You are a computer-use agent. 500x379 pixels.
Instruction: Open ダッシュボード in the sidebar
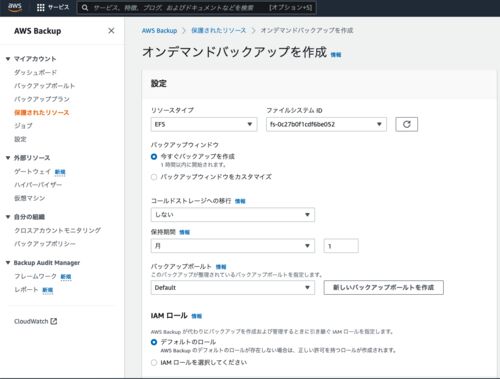point(35,72)
